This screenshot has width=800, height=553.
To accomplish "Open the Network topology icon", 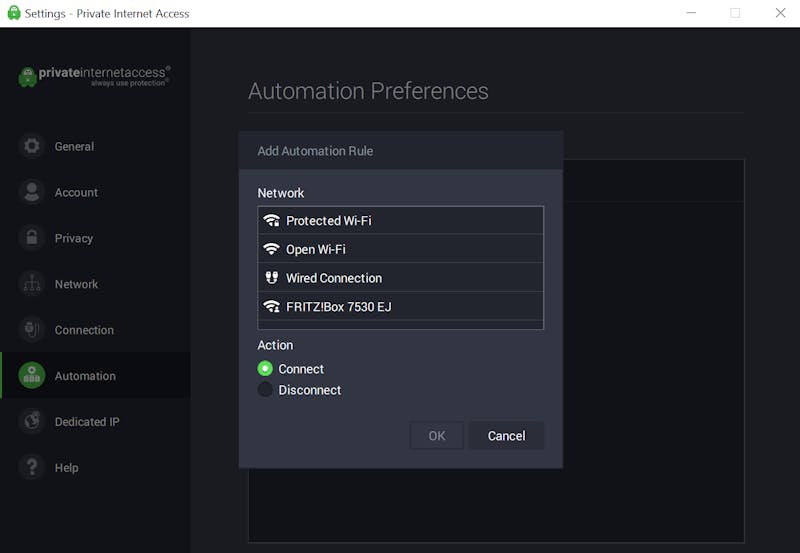I will point(32,284).
